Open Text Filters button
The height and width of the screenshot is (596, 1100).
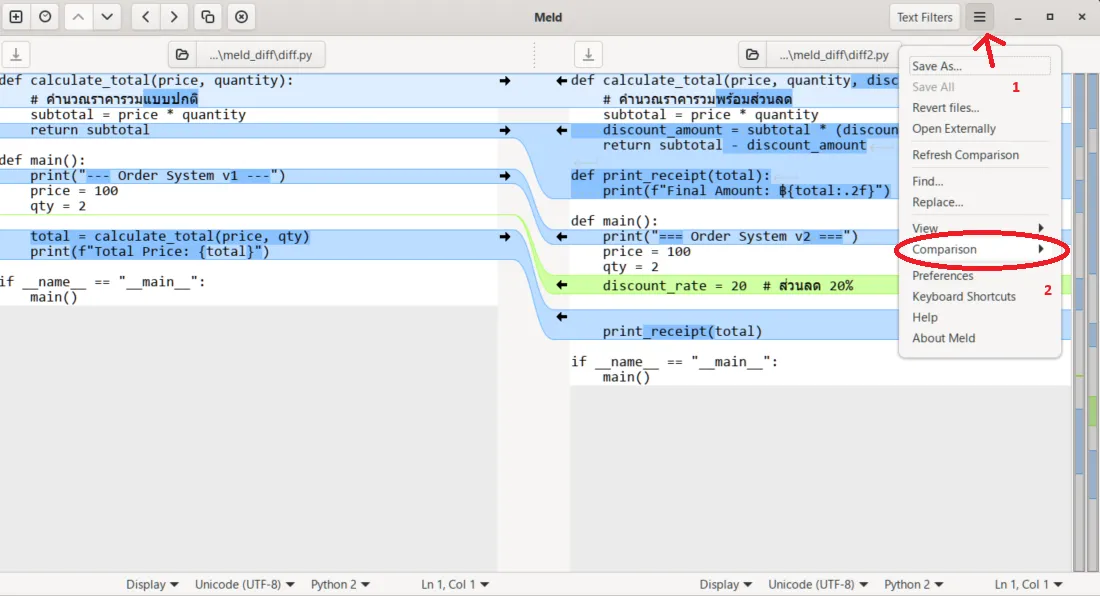[x=925, y=17]
